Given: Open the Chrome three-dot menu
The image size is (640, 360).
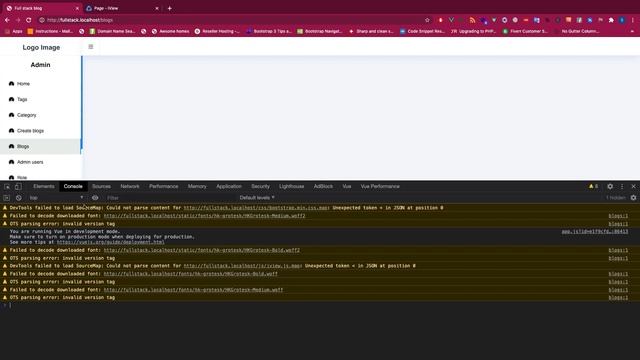Looking at the screenshot, I should (633, 20).
